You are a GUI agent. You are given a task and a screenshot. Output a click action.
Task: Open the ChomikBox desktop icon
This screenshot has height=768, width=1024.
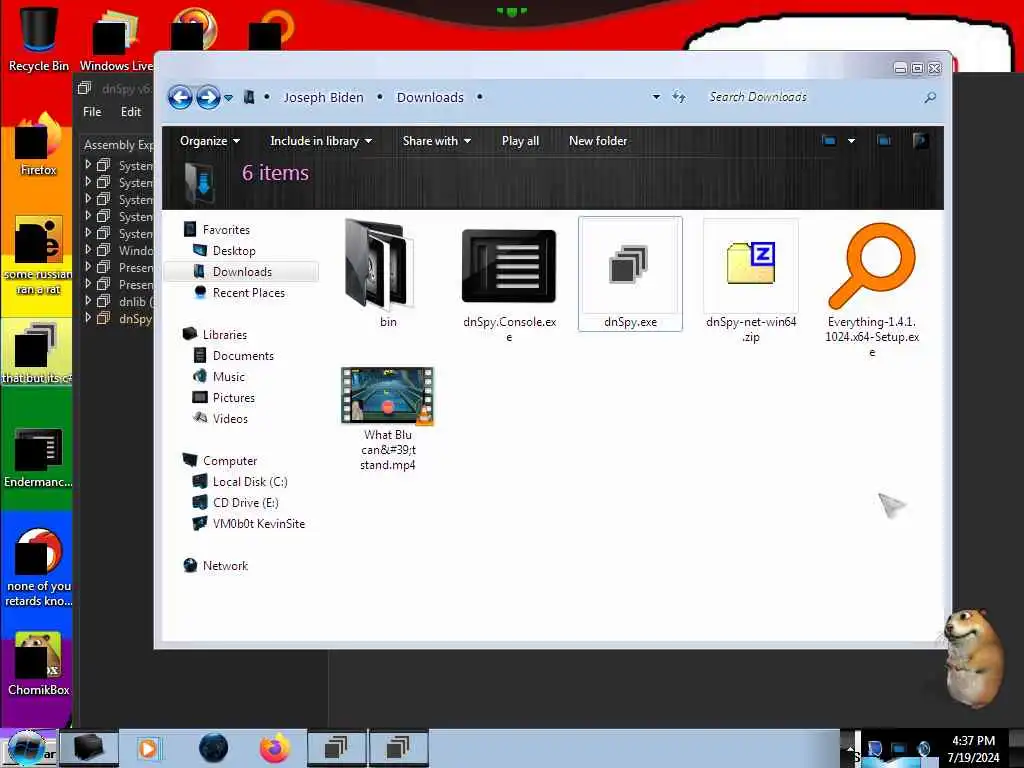pos(39,663)
